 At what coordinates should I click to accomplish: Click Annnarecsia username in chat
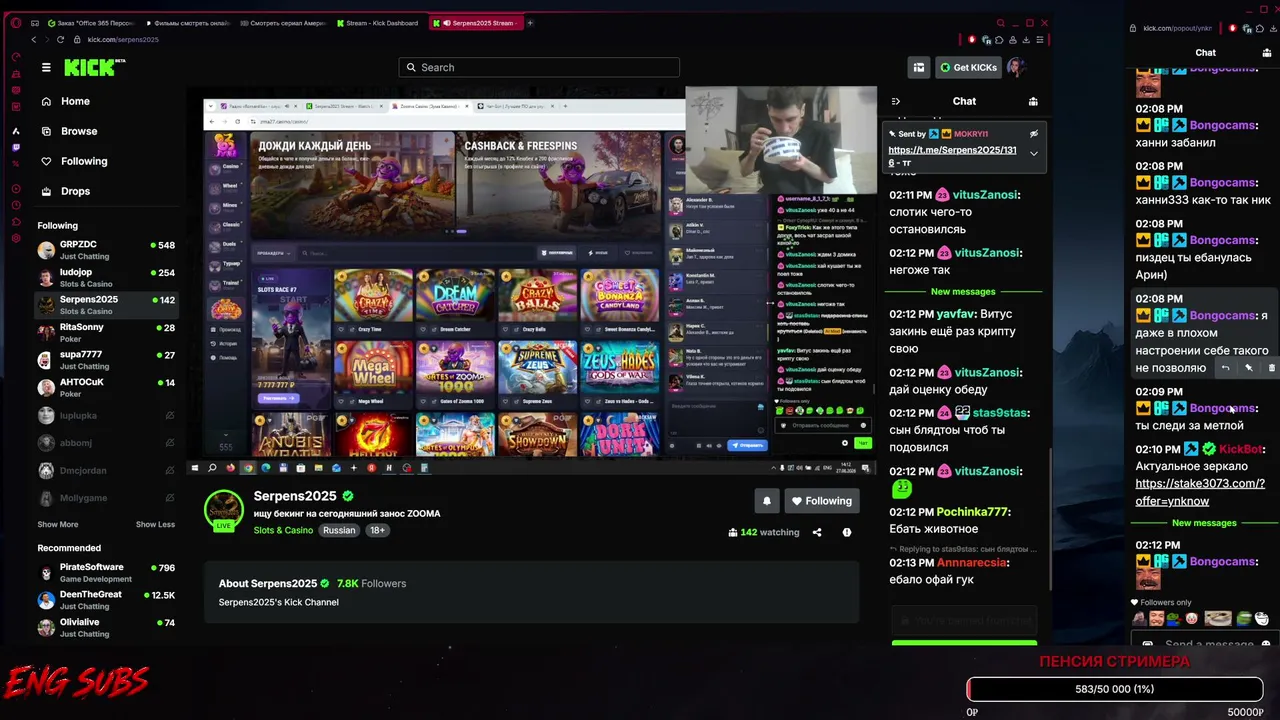click(972, 563)
